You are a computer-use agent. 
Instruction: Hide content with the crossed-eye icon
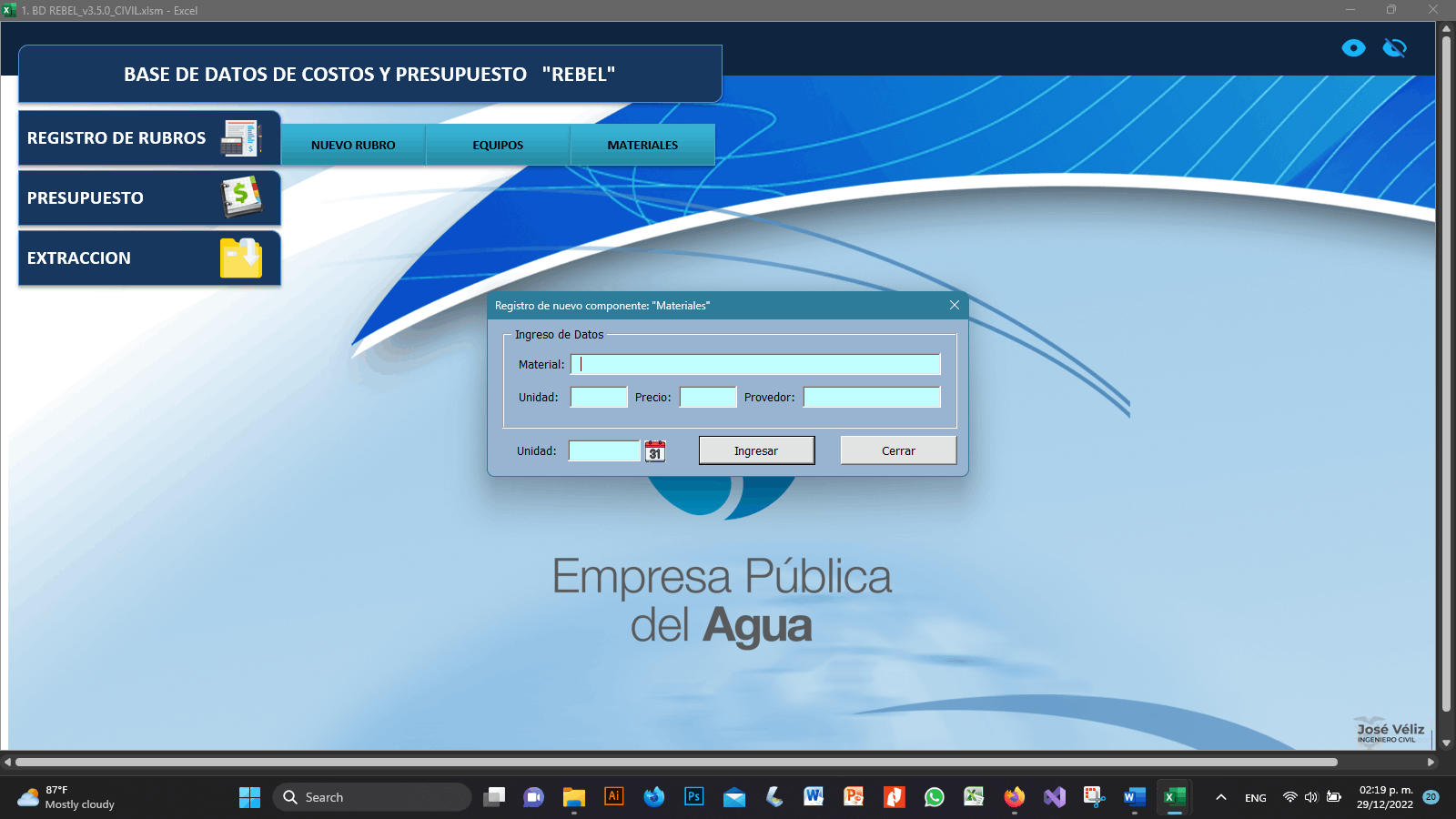click(1394, 48)
